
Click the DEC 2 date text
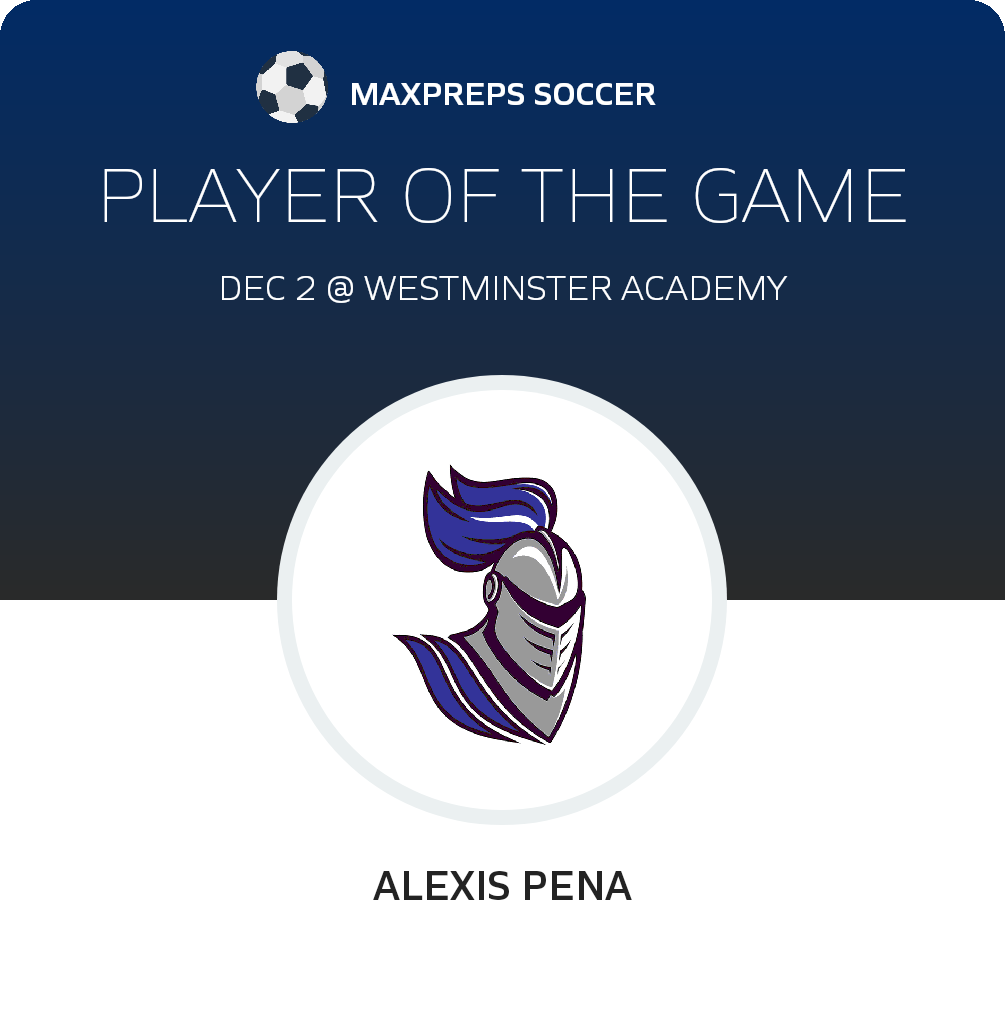point(267,288)
